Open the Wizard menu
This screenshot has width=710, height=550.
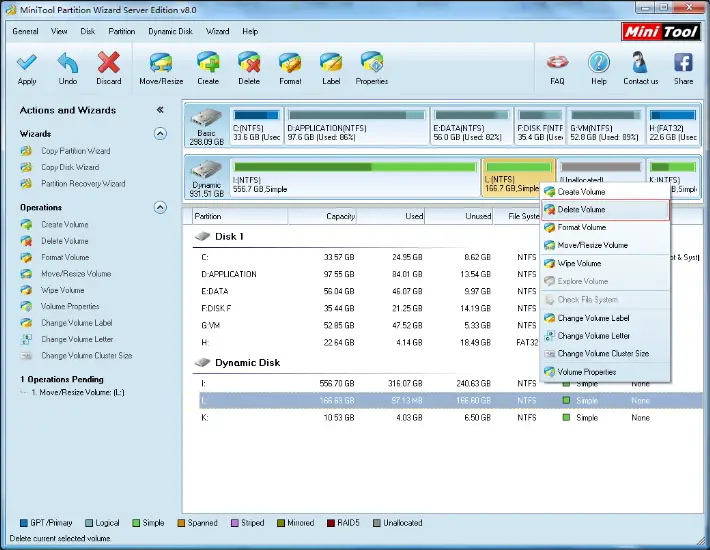pos(217,31)
